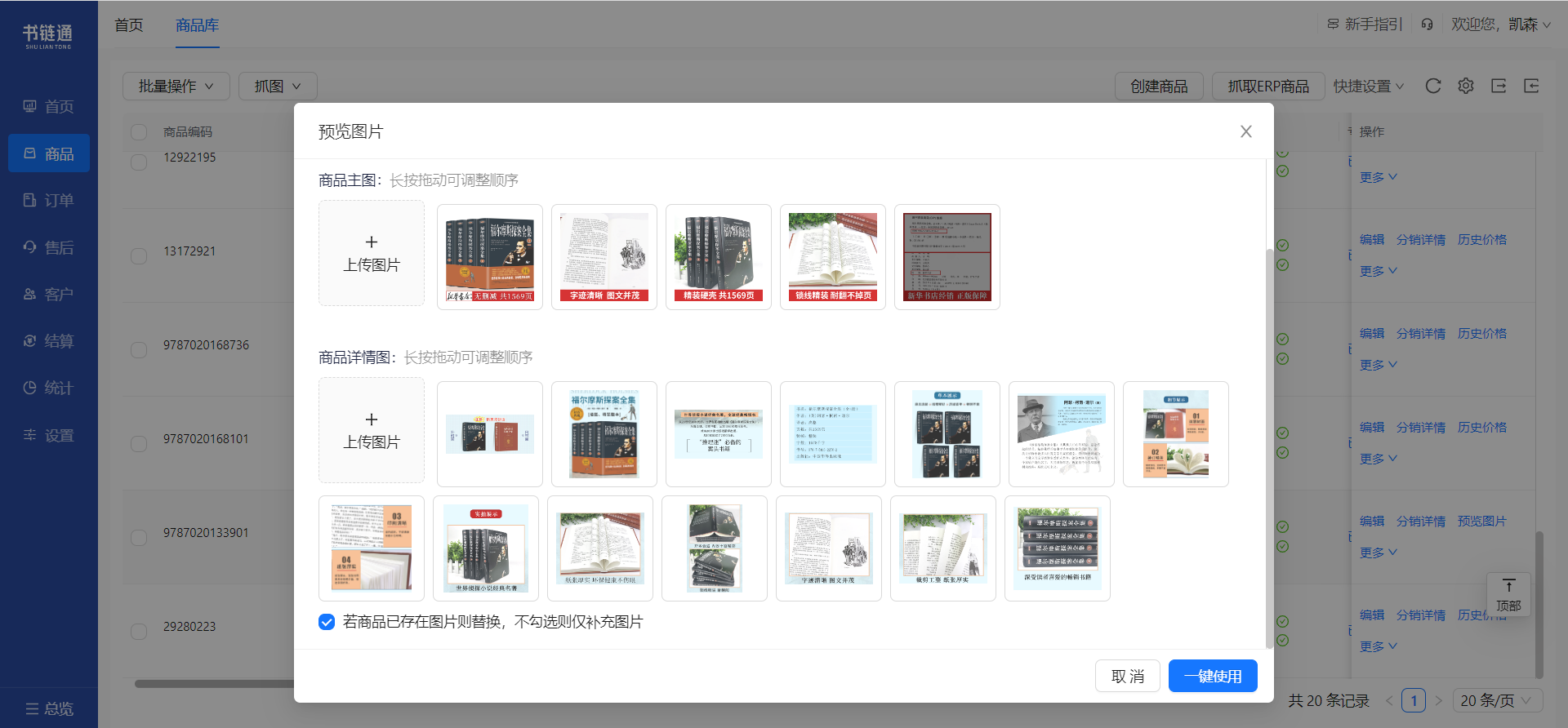Click the next page arrow in pagination

[1439, 700]
